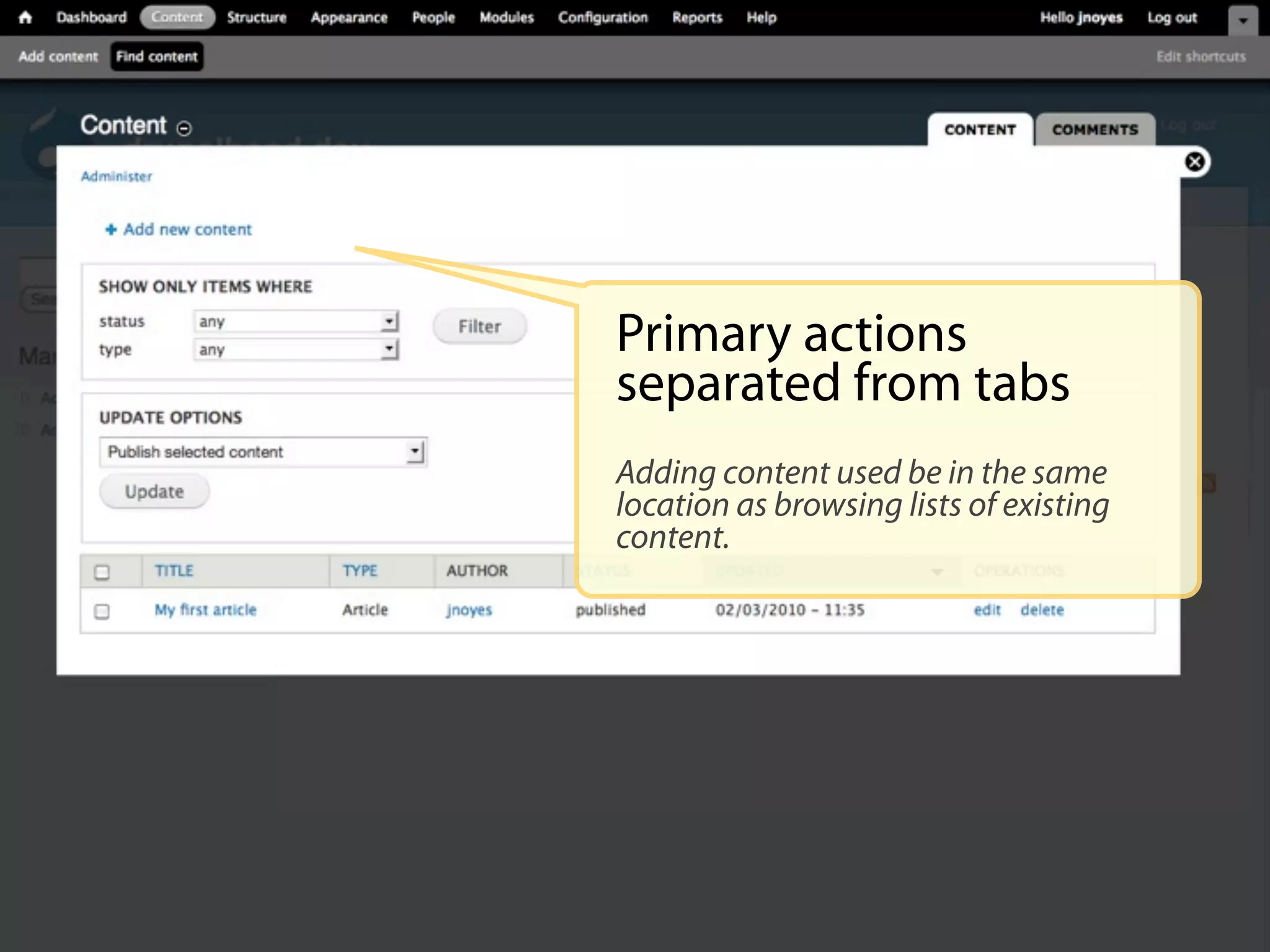Close the overlay with X icon
Viewport: 1270px width, 952px height.
1194,162
